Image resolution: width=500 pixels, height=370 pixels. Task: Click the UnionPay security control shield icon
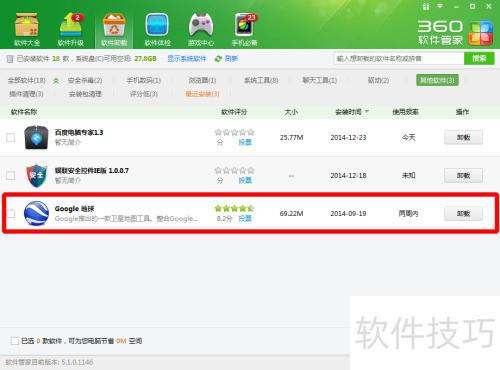[36, 175]
